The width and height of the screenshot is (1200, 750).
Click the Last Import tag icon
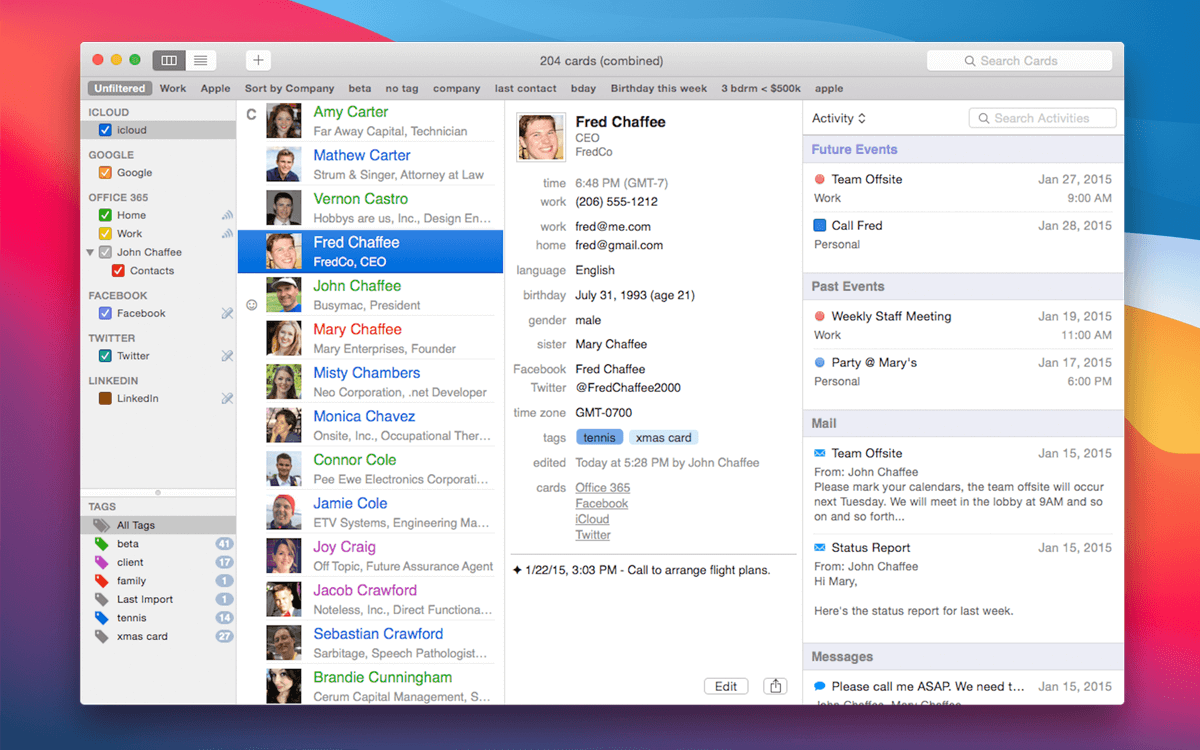[101, 599]
